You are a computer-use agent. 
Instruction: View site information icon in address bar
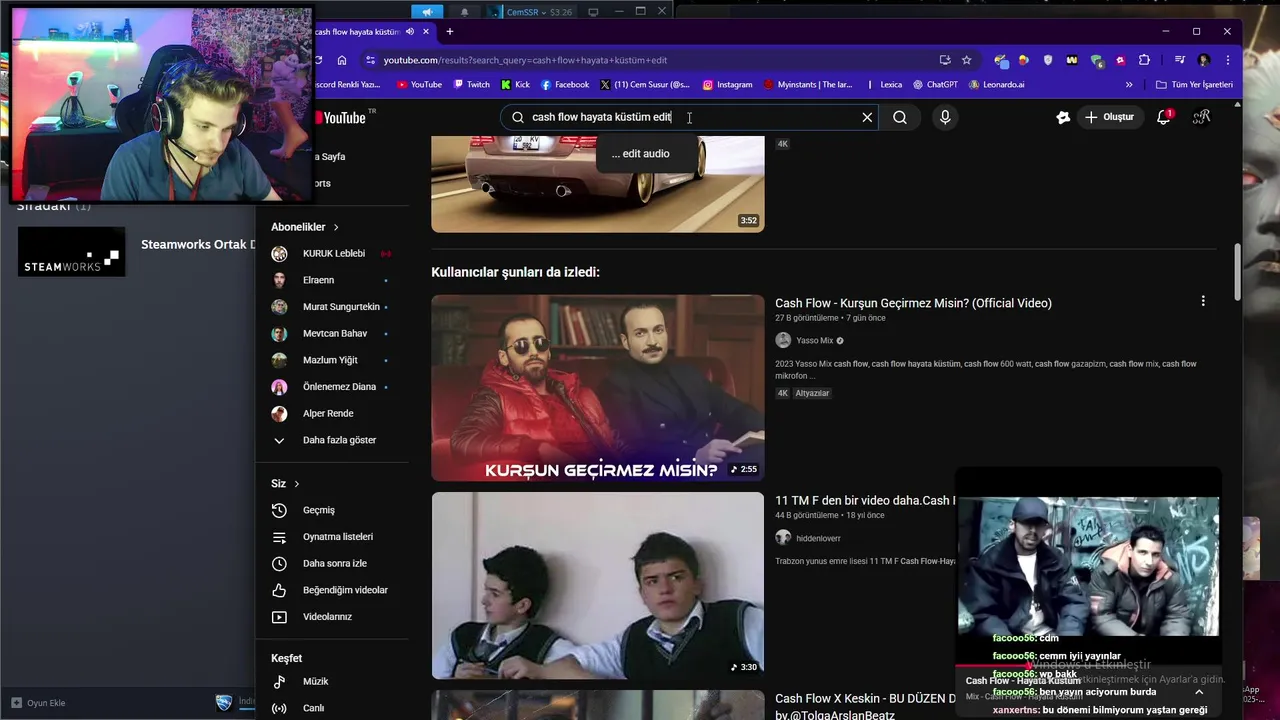[x=371, y=60]
